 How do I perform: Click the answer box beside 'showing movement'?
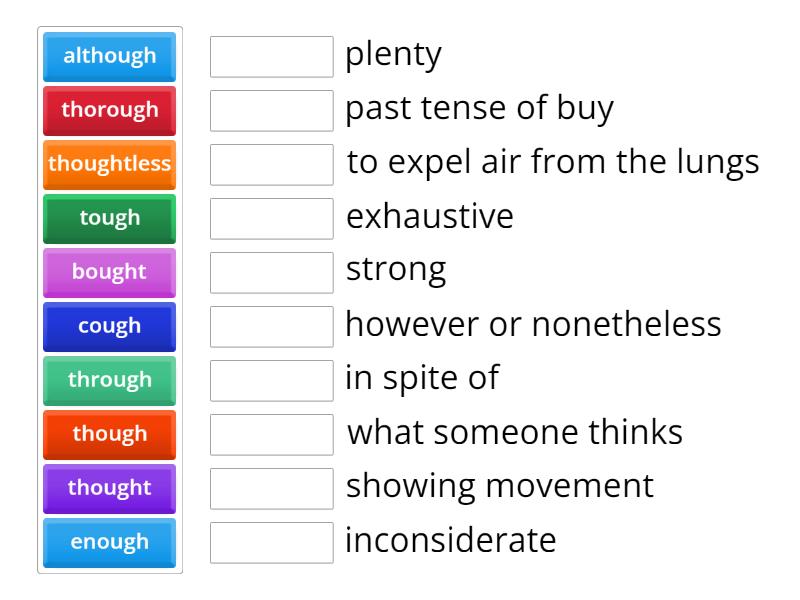click(x=272, y=488)
